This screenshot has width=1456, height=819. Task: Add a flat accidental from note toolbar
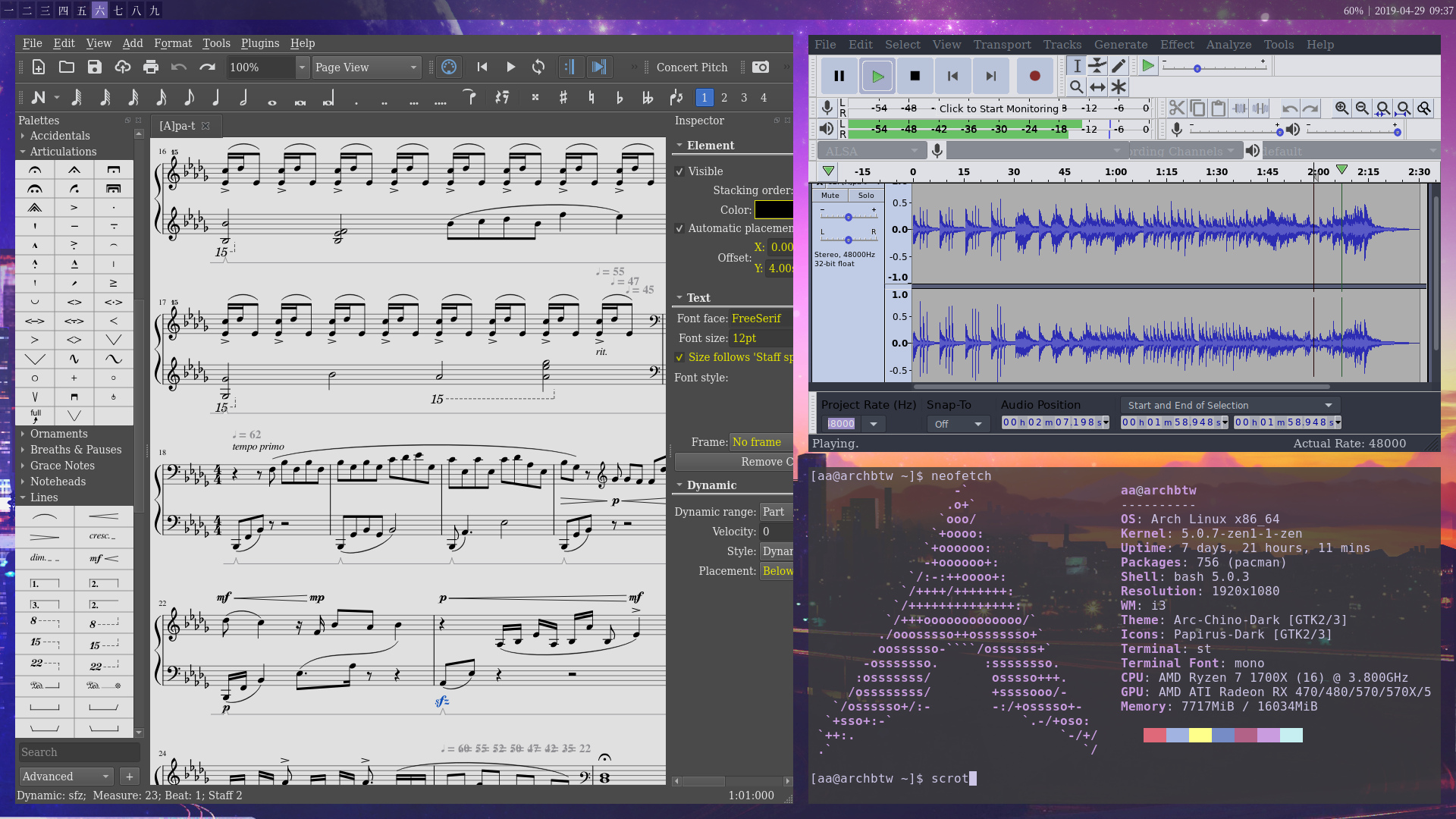620,98
